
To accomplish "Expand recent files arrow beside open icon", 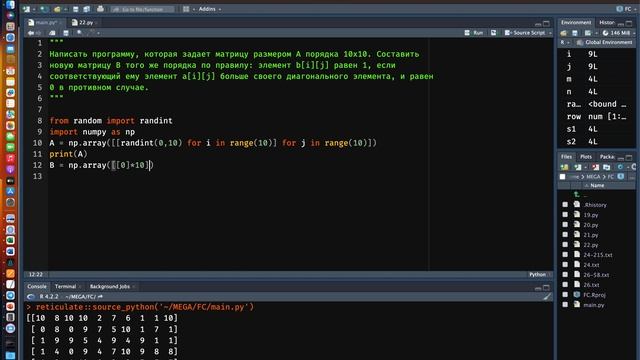I will tap(65, 9).
